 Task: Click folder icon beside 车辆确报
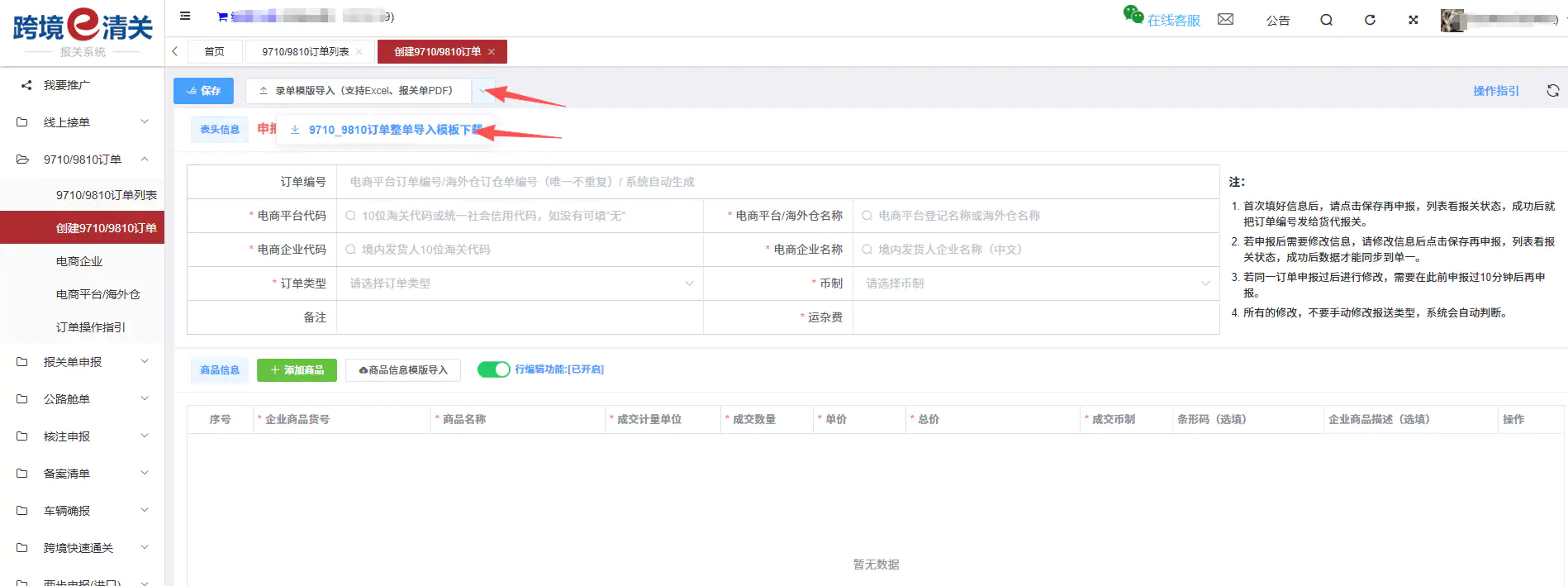pos(22,511)
